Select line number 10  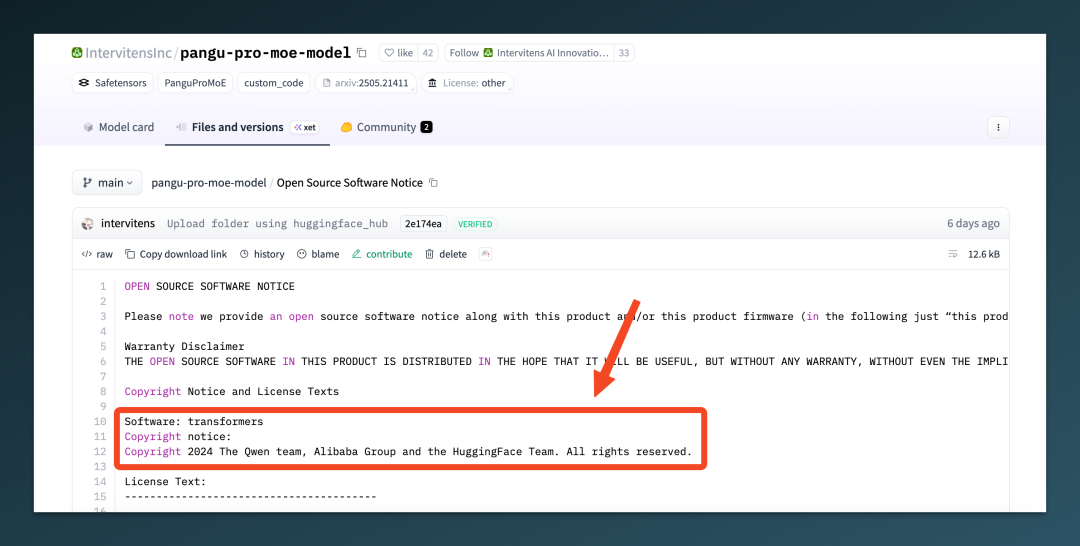point(100,421)
